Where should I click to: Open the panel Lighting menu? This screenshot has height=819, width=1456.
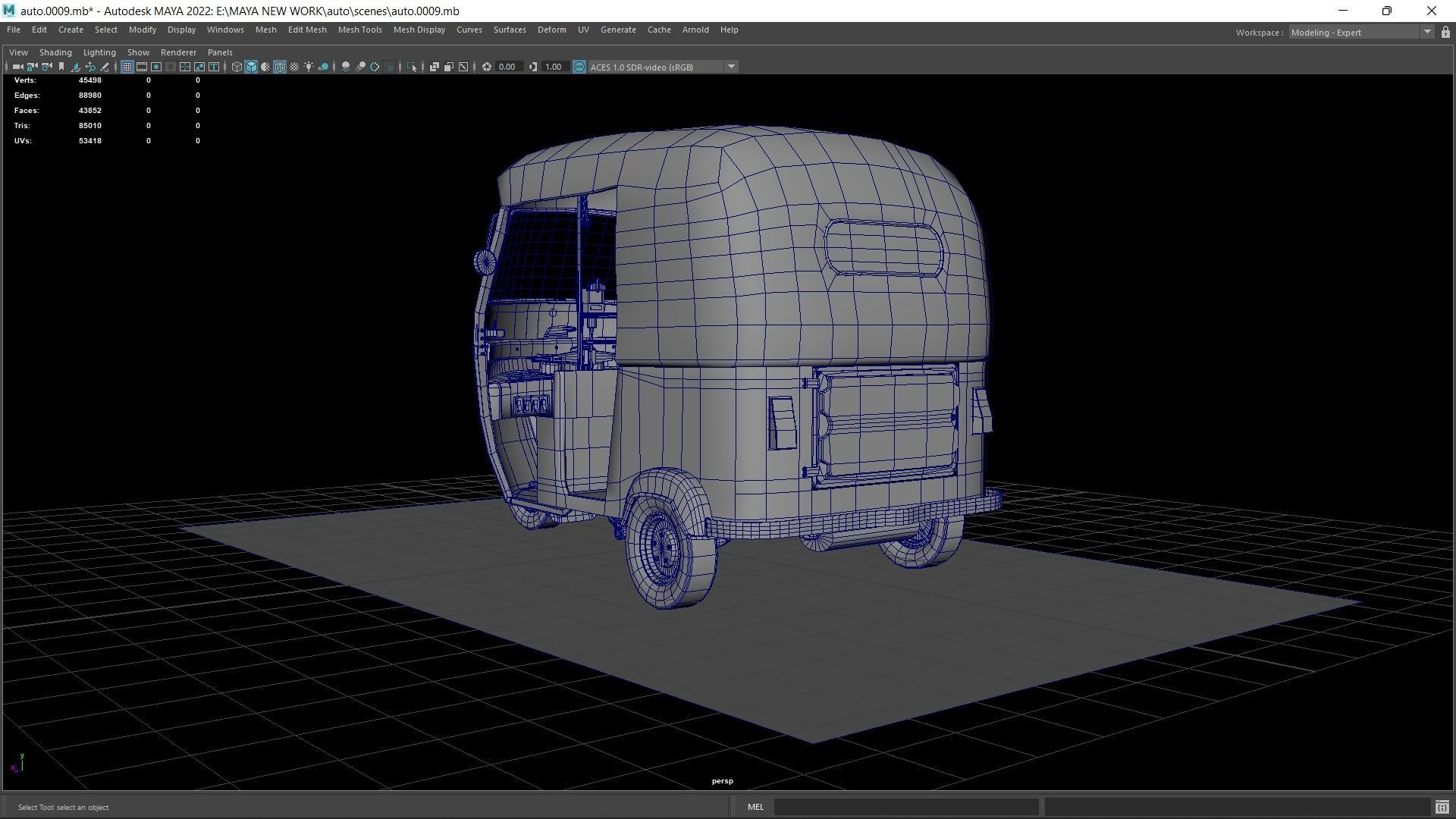coord(99,52)
